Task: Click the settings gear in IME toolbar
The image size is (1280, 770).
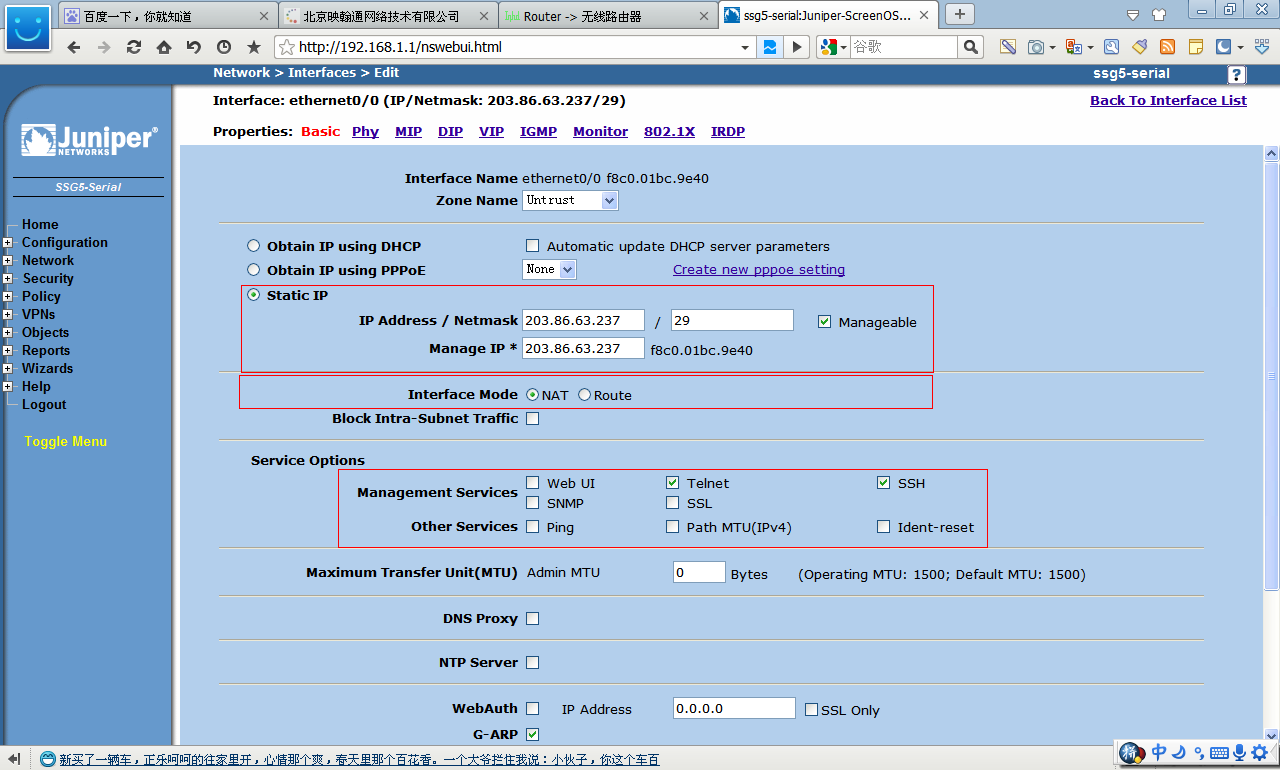Action: click(1259, 752)
